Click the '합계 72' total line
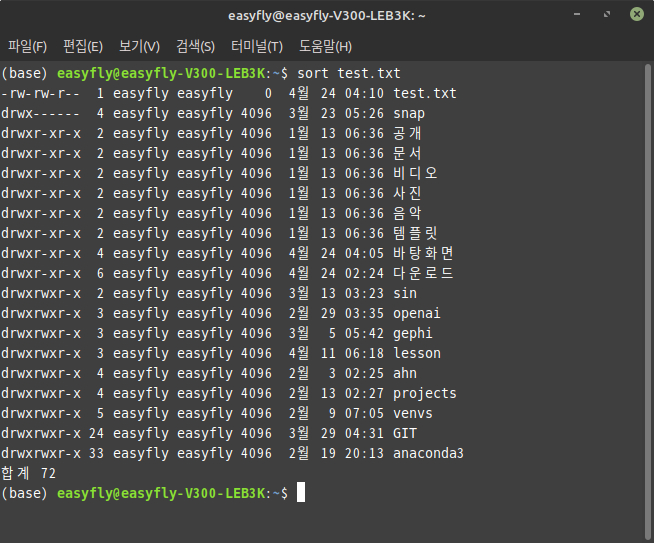654x543 pixels. 28,474
